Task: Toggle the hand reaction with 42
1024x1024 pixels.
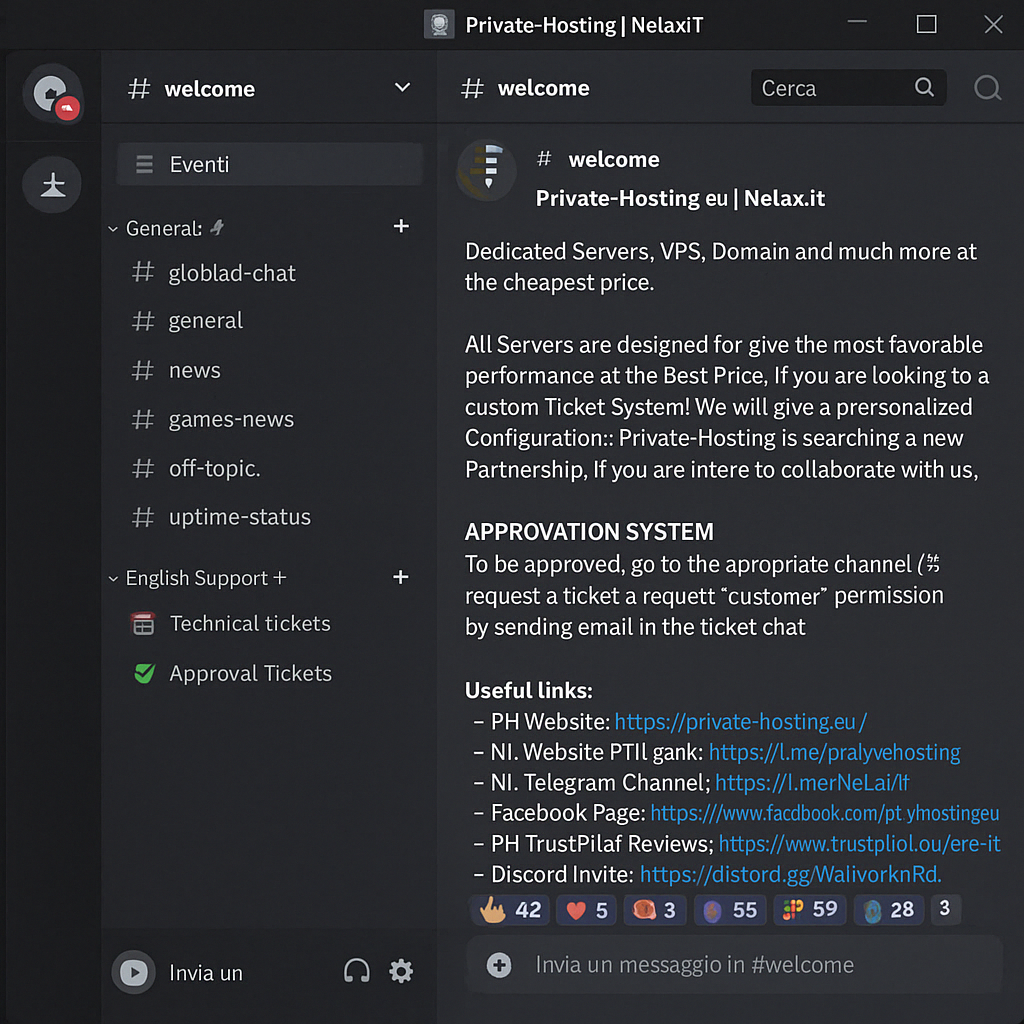Action: pos(511,910)
